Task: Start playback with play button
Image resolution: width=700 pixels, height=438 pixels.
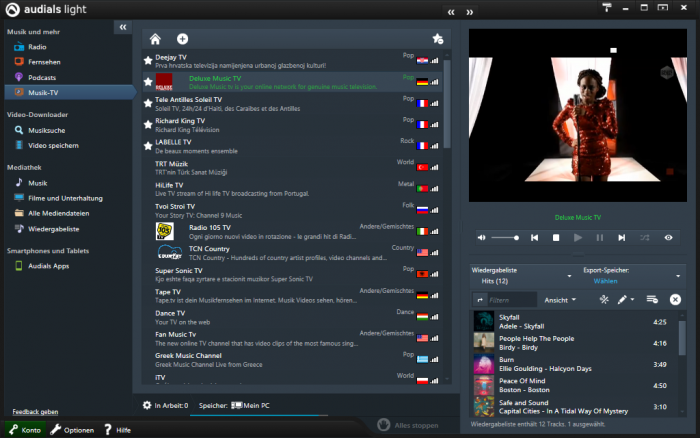Action: (x=578, y=238)
